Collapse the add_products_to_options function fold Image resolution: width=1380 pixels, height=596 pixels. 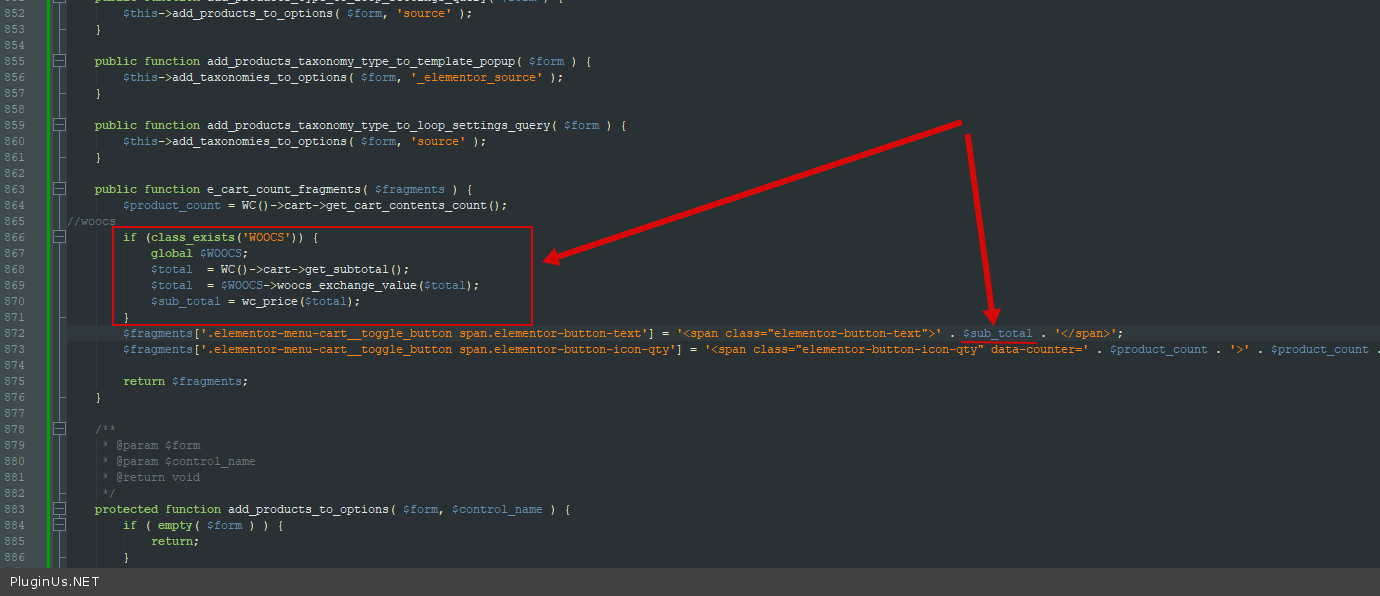point(59,509)
